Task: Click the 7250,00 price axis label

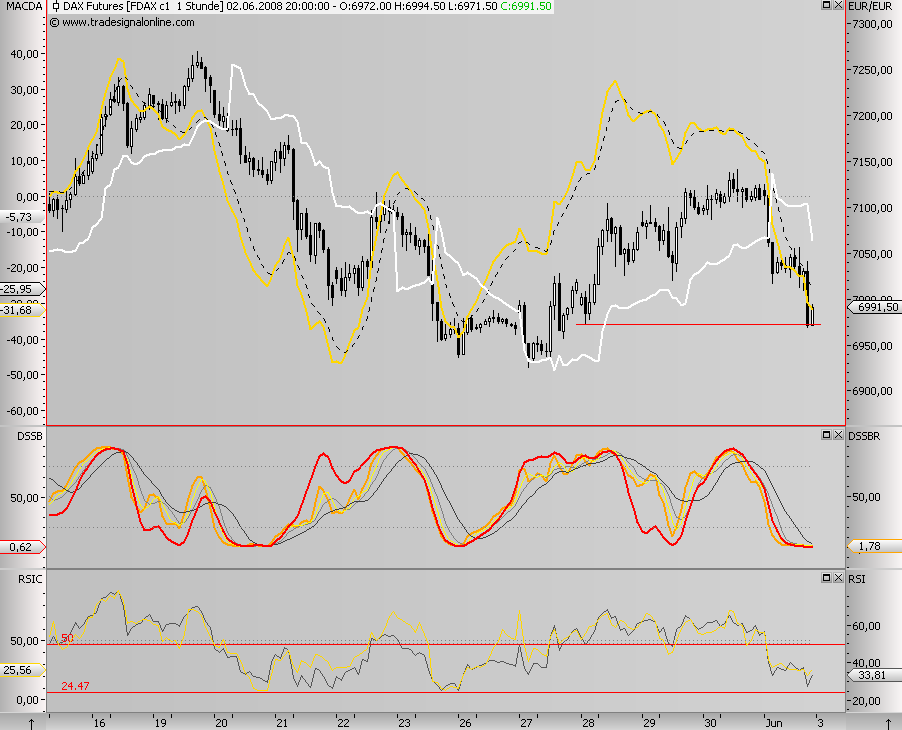Action: click(872, 70)
